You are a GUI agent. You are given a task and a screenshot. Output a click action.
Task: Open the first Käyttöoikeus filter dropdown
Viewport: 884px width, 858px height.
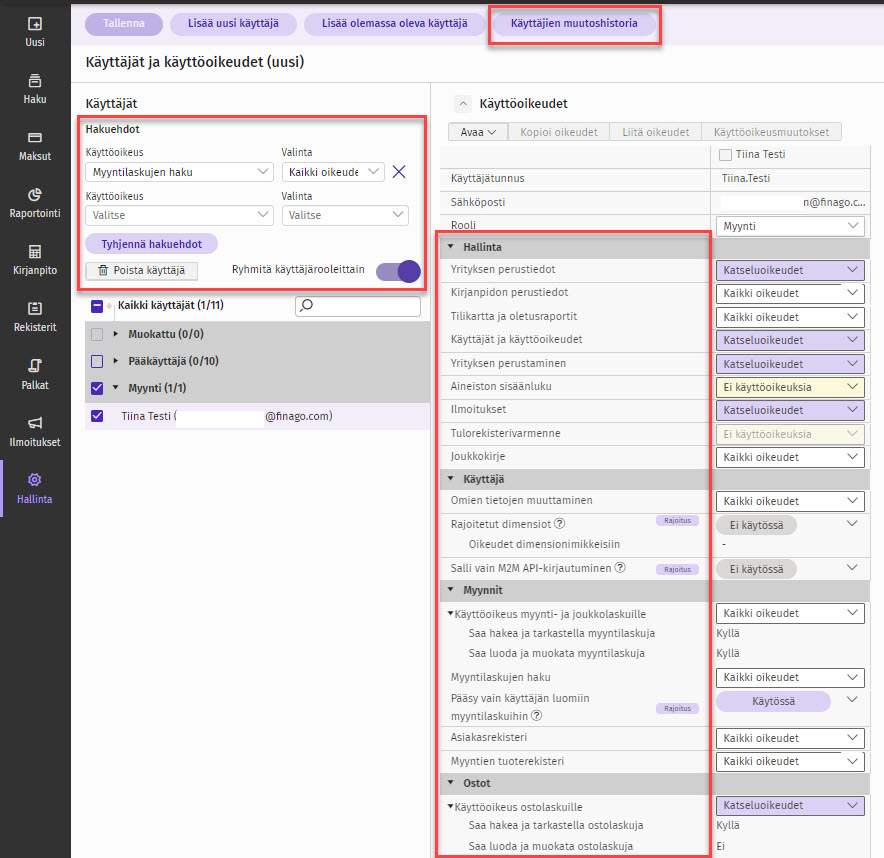(179, 172)
